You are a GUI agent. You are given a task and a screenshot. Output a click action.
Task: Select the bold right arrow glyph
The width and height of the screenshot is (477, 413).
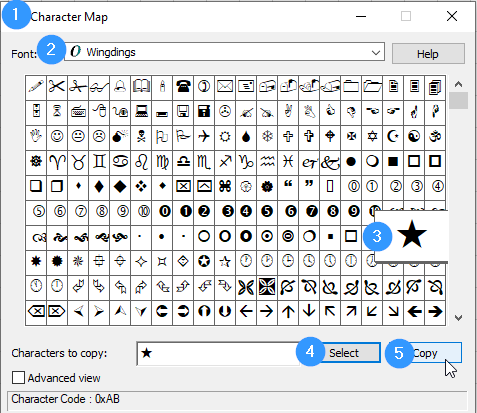[x=435, y=312]
